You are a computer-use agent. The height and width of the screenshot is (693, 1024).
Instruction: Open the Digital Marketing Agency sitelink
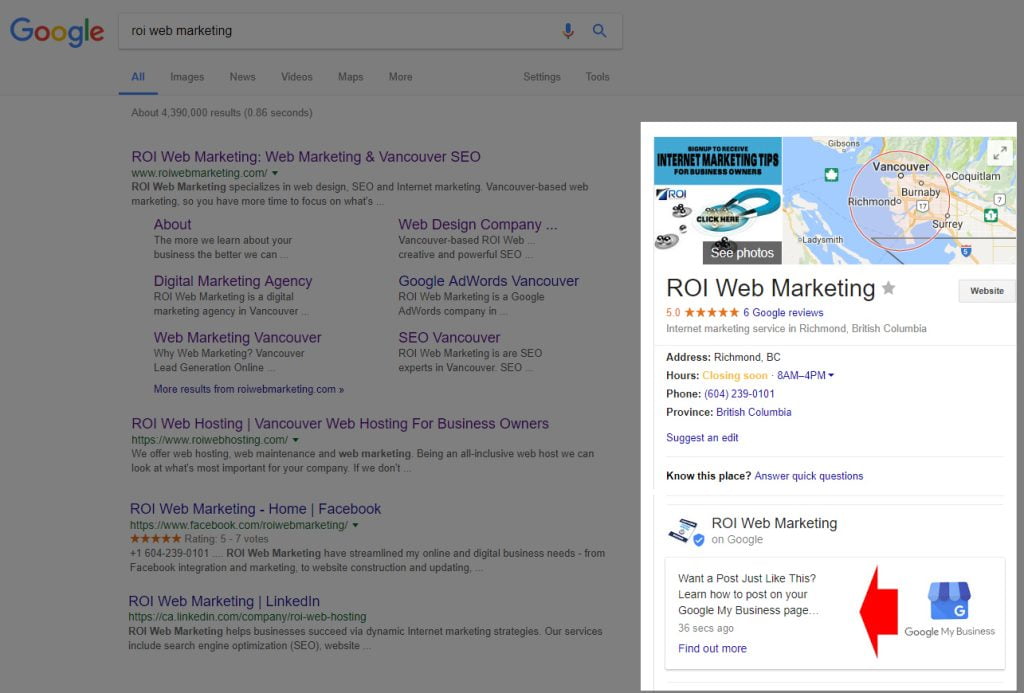point(233,281)
